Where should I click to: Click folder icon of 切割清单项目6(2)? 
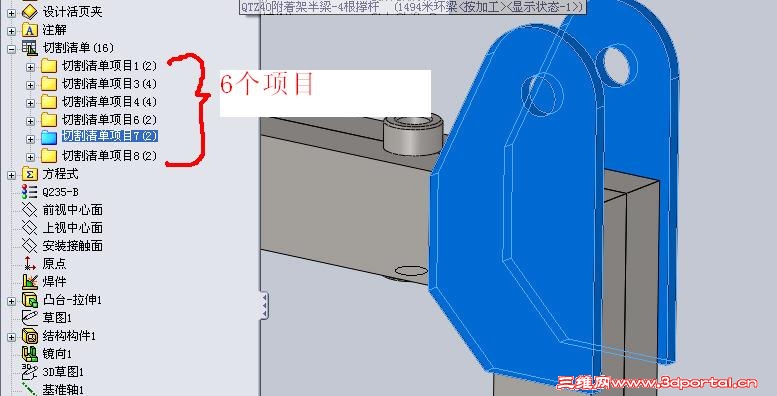[49, 119]
